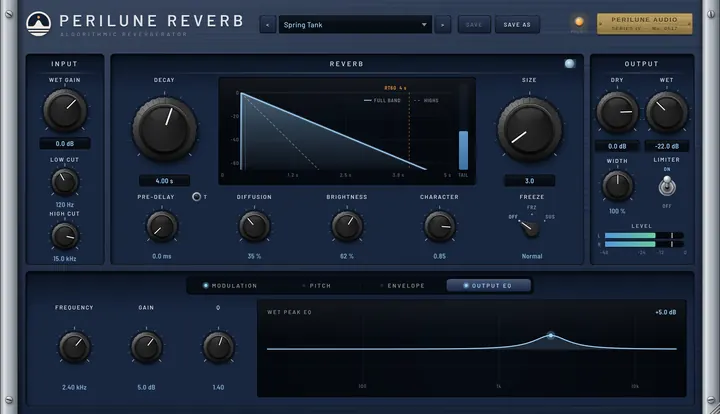Click the Low Cut knob
Screen dimensions: 720x414
coord(65,182)
